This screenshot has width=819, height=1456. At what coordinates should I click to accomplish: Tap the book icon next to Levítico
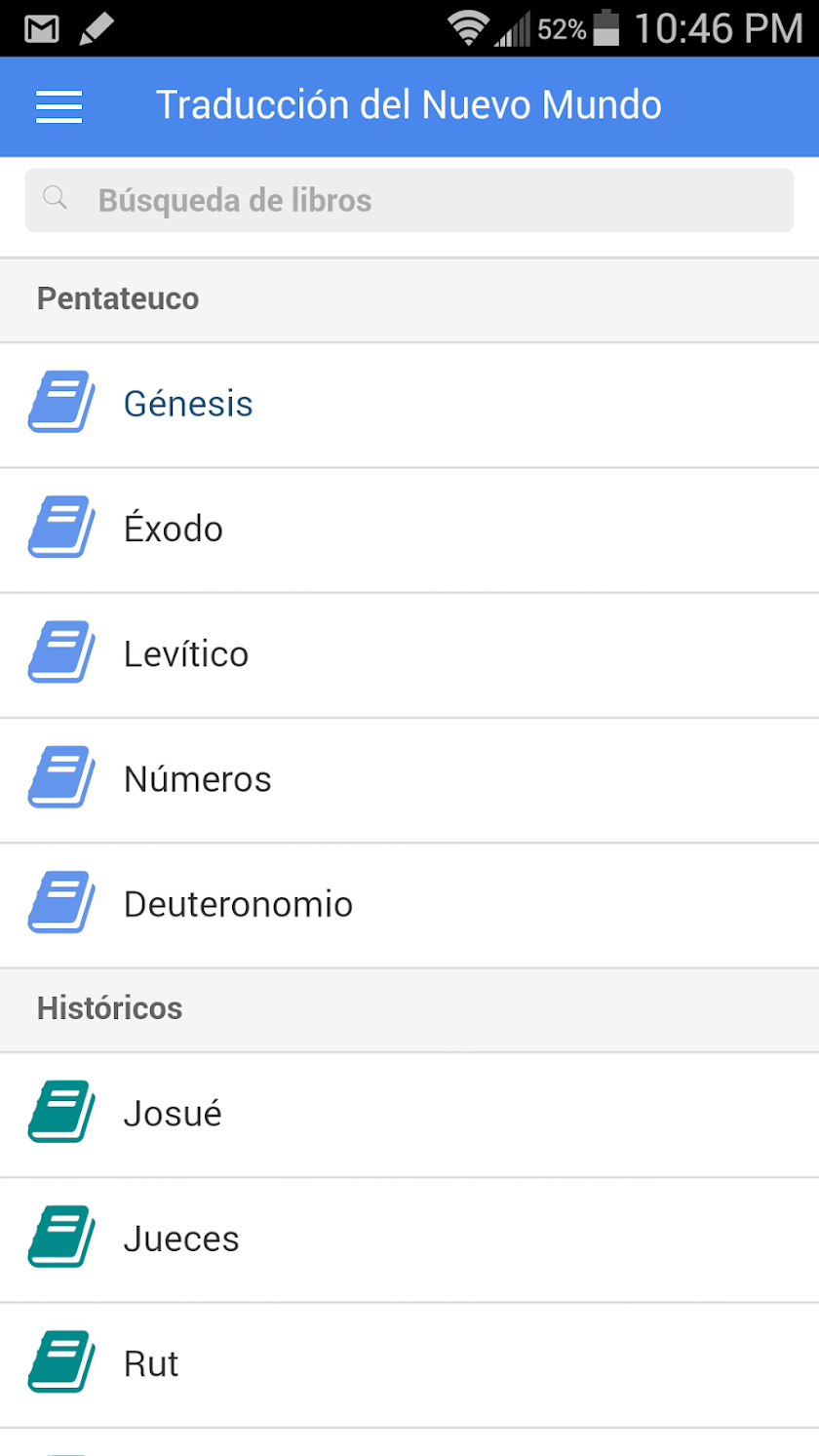coord(60,652)
